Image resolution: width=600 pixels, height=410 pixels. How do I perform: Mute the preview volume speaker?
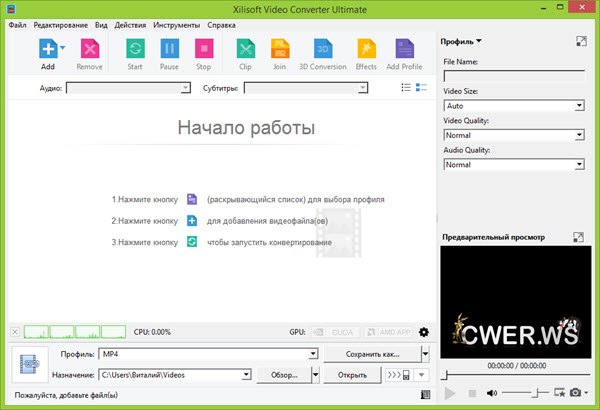tap(492, 394)
